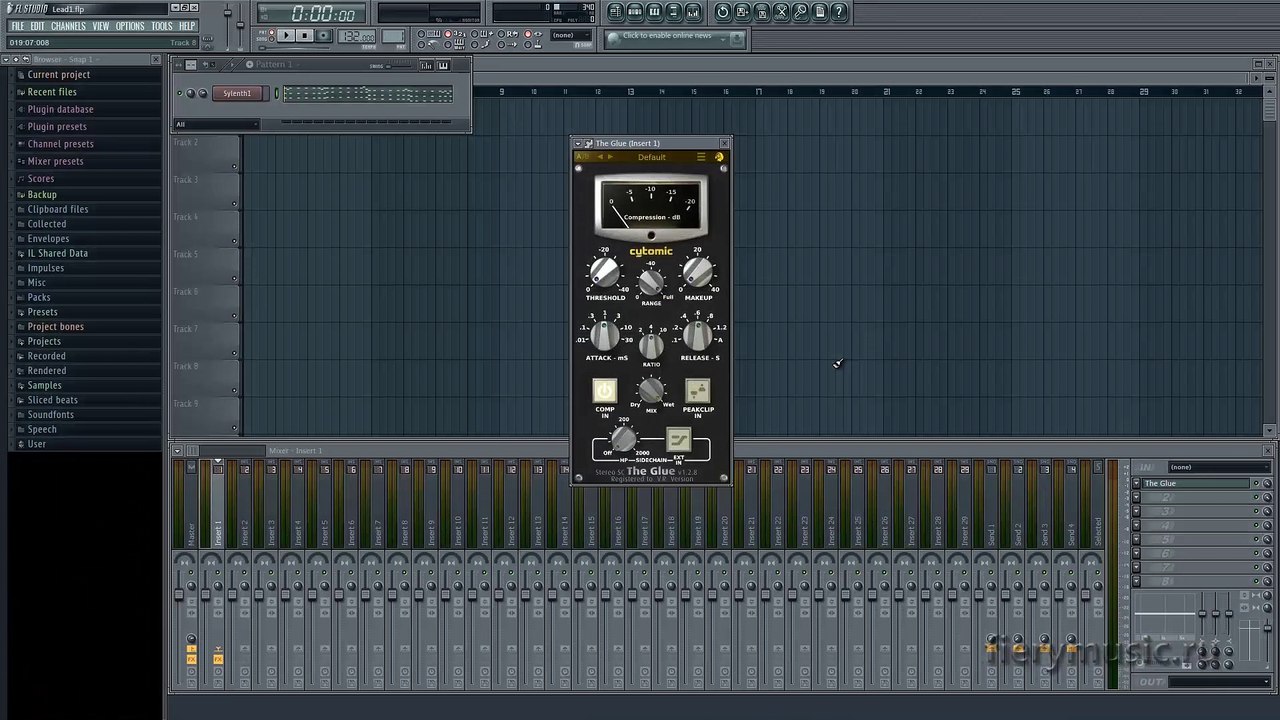Click the undo shortcut icon in top toolbar
This screenshot has height=720, width=1280.
(723, 12)
